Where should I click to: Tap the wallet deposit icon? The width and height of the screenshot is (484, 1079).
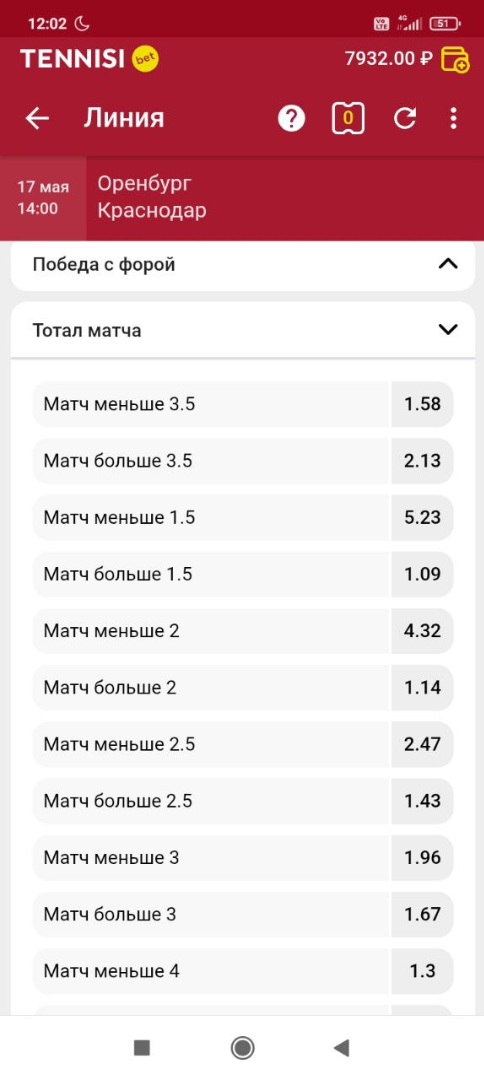455,59
